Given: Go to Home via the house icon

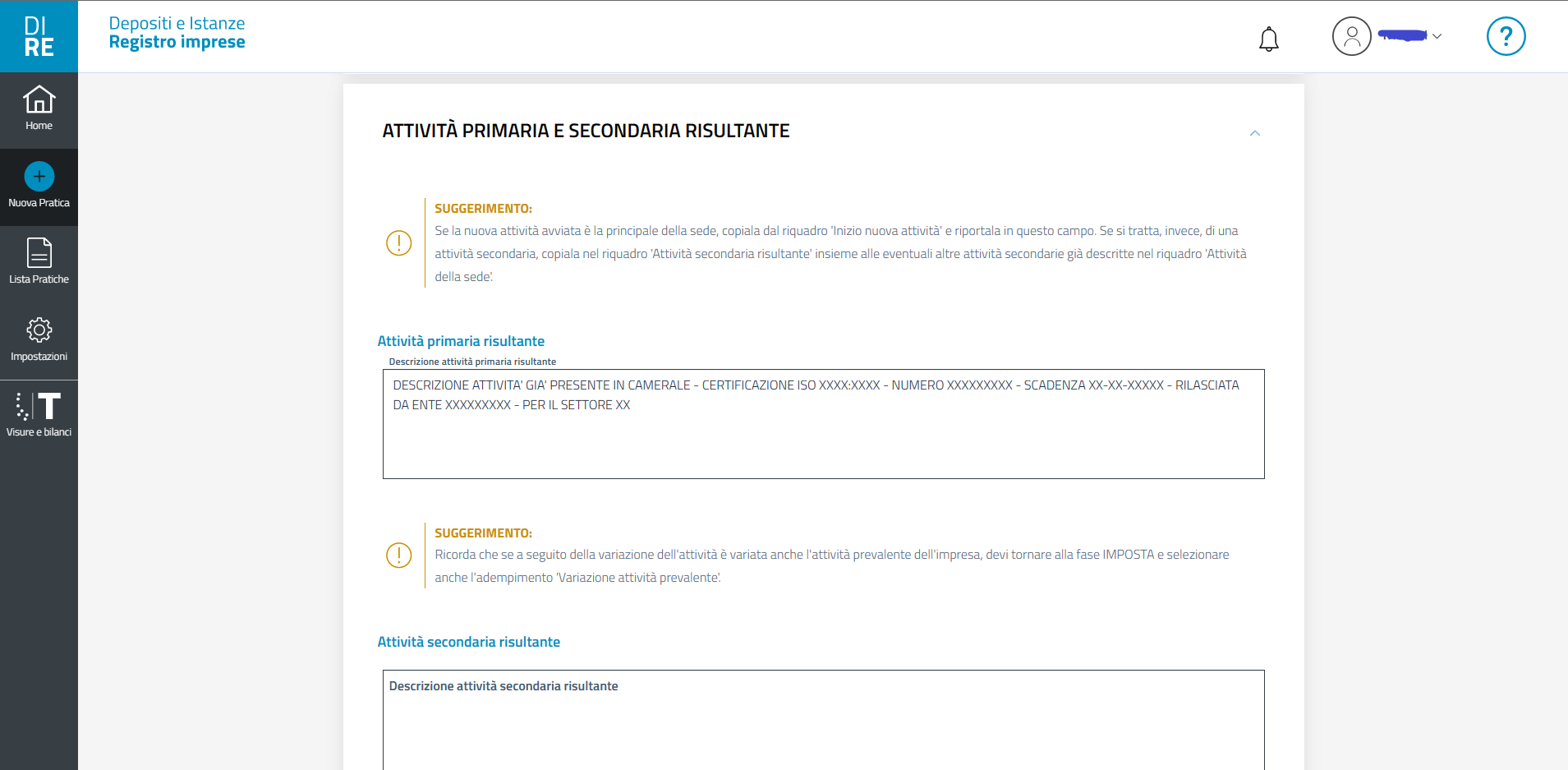Looking at the screenshot, I should tap(39, 100).
